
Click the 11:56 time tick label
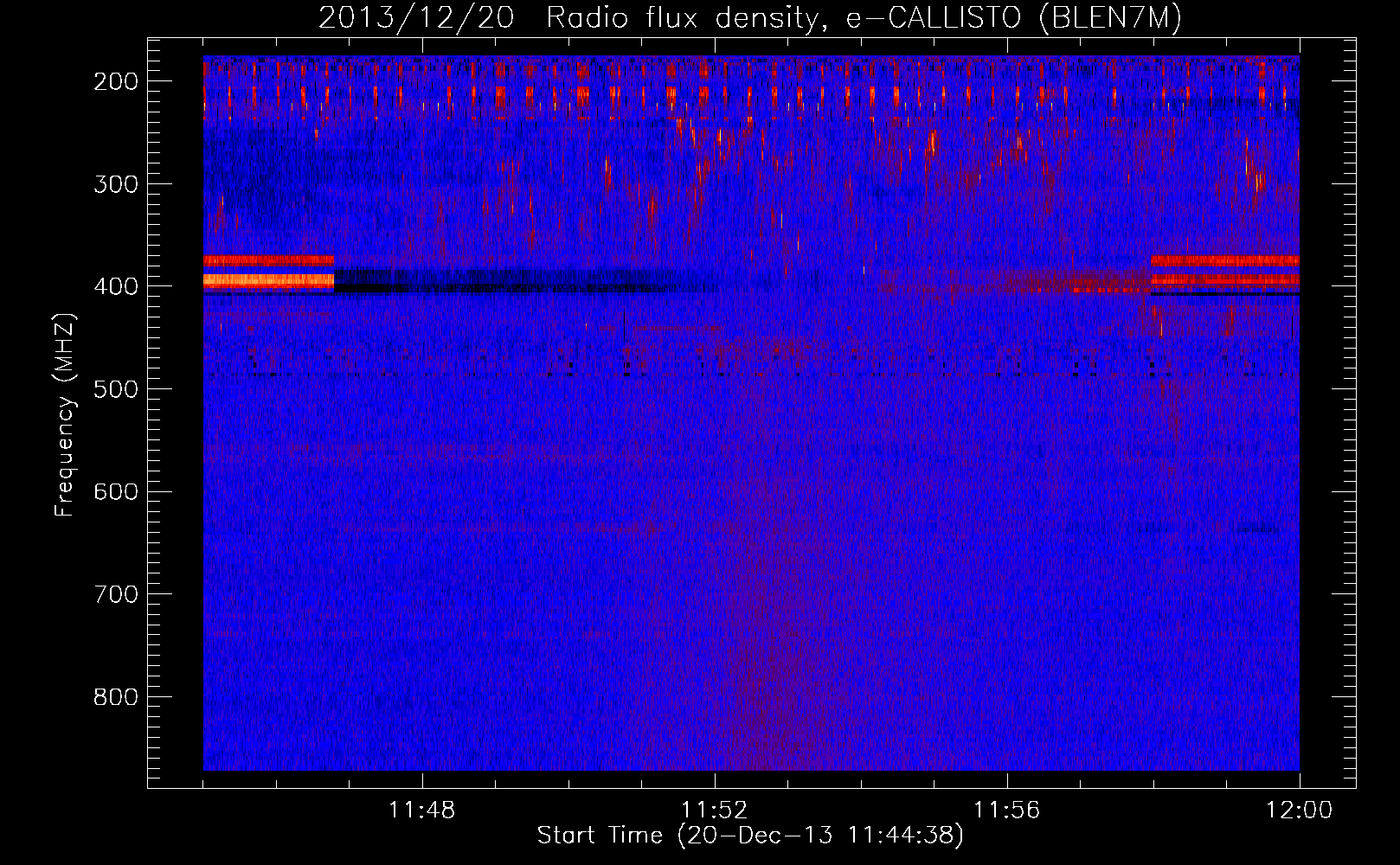tap(1007, 811)
